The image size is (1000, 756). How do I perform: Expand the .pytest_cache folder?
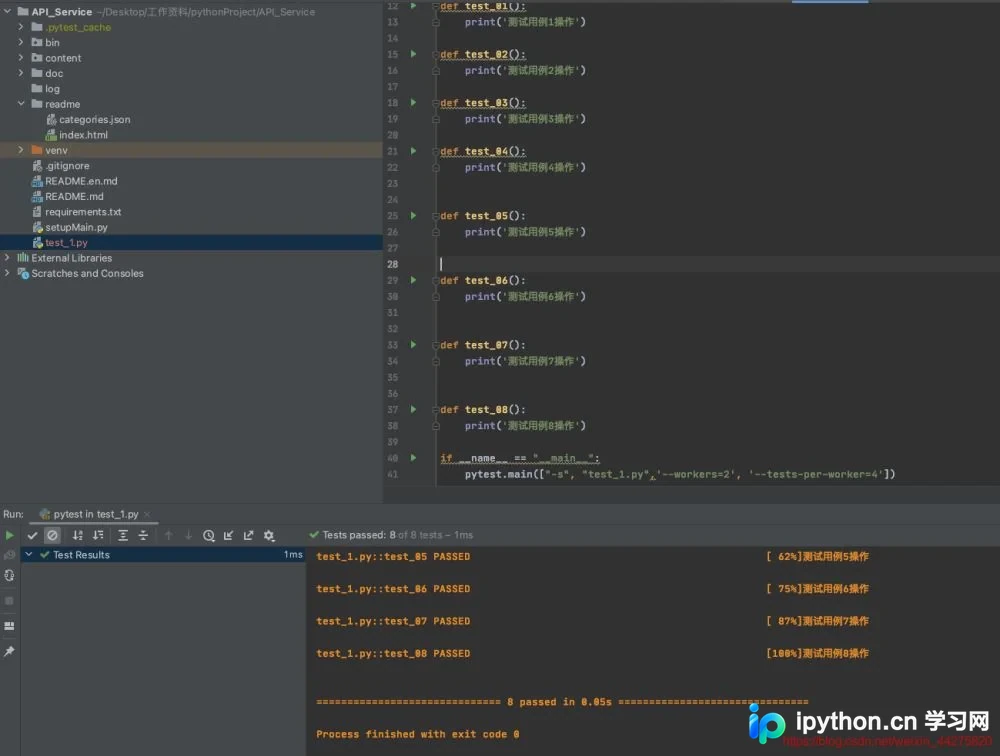[21, 27]
